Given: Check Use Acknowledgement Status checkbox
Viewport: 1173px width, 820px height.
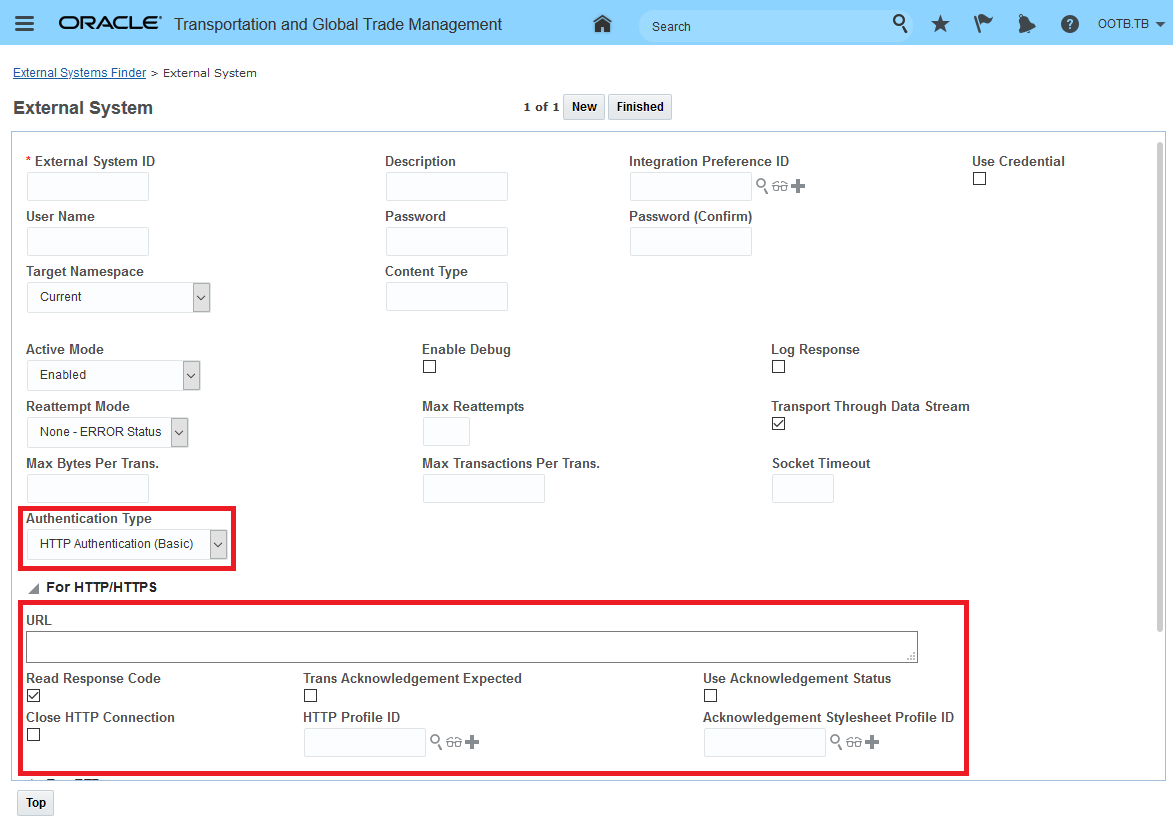Looking at the screenshot, I should click(x=711, y=696).
